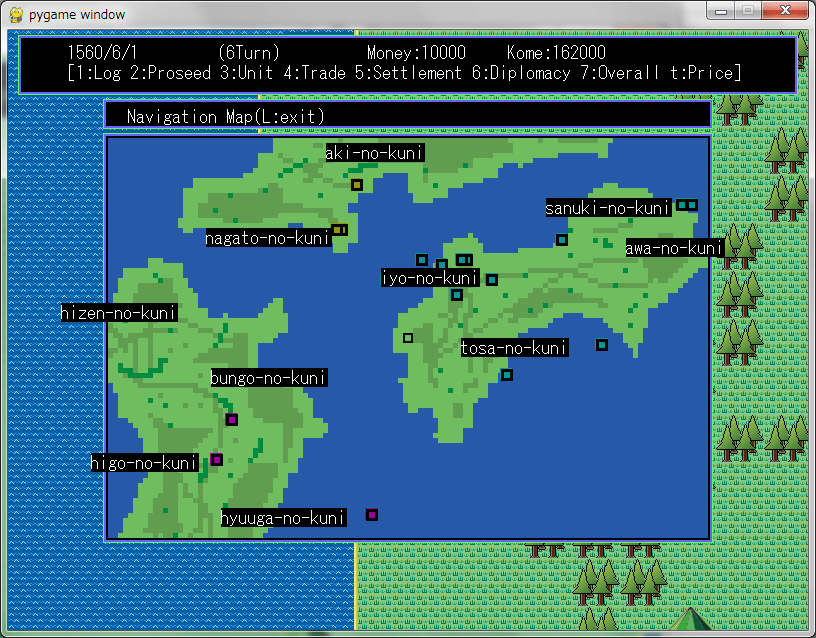Click the bungo-no-kuni province label
The height and width of the screenshot is (638, 816).
click(269, 378)
